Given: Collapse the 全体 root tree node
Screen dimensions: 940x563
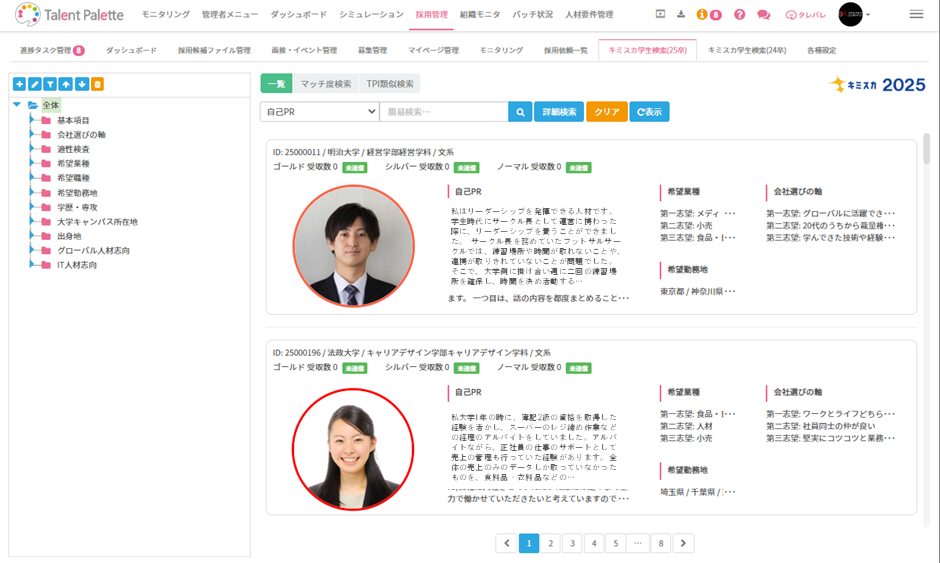Looking at the screenshot, I should 17,105.
